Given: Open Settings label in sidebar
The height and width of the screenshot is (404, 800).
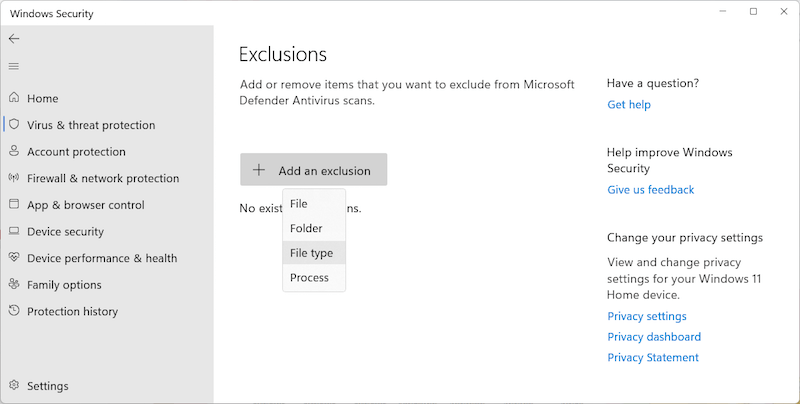Looking at the screenshot, I should tap(47, 386).
